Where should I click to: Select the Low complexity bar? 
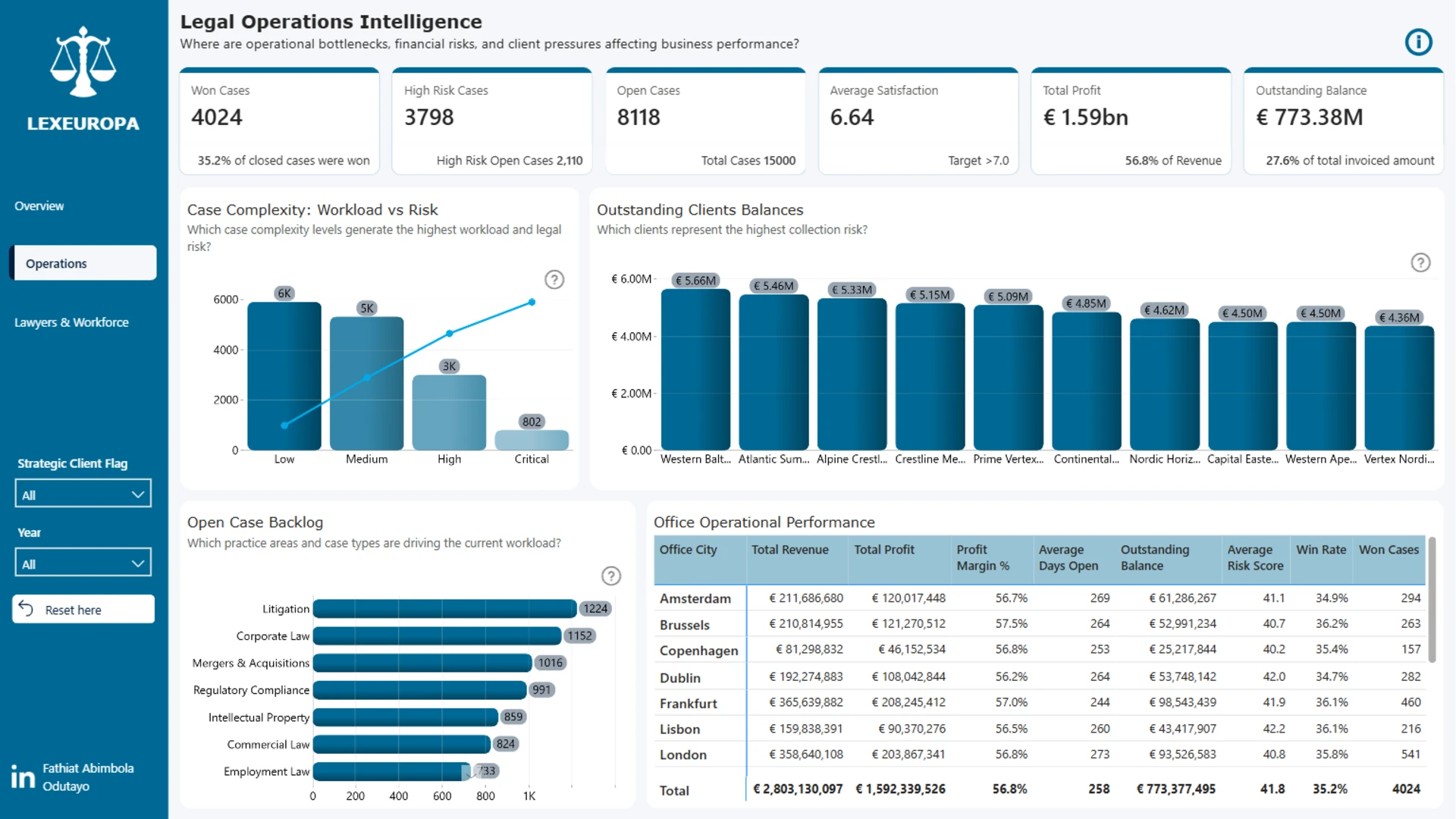[284, 376]
